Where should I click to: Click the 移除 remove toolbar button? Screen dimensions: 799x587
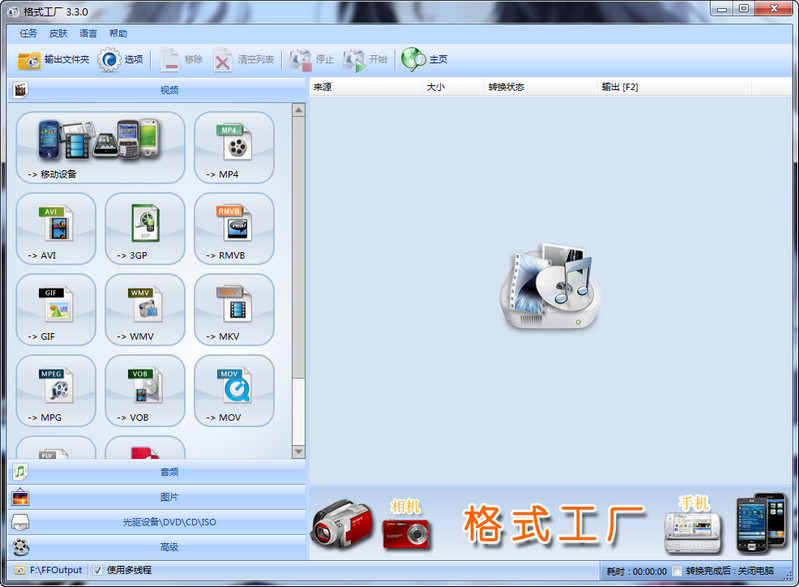[181, 60]
